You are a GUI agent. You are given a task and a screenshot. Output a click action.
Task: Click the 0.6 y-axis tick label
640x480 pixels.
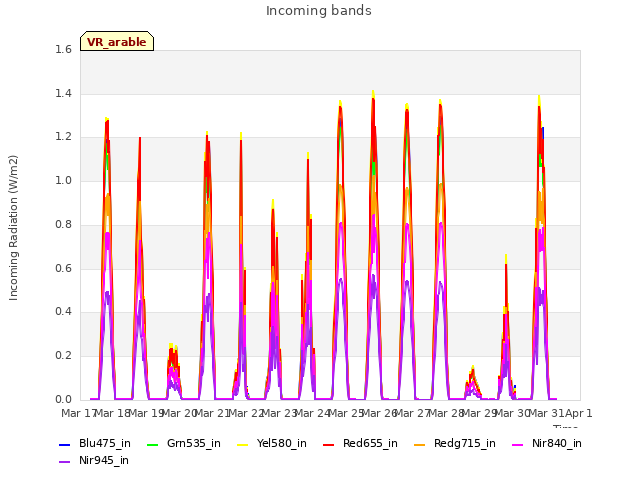(63, 268)
